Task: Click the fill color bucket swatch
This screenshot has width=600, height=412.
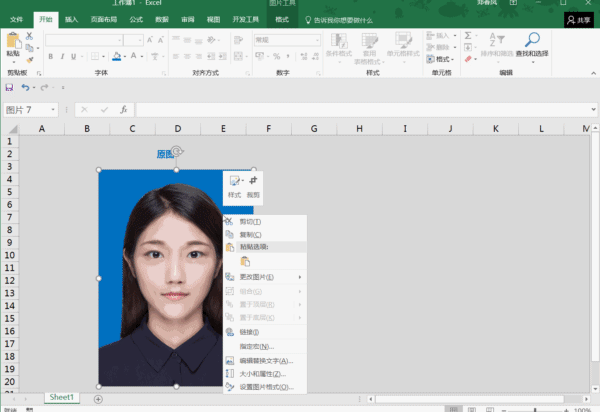Action: click(x=117, y=57)
